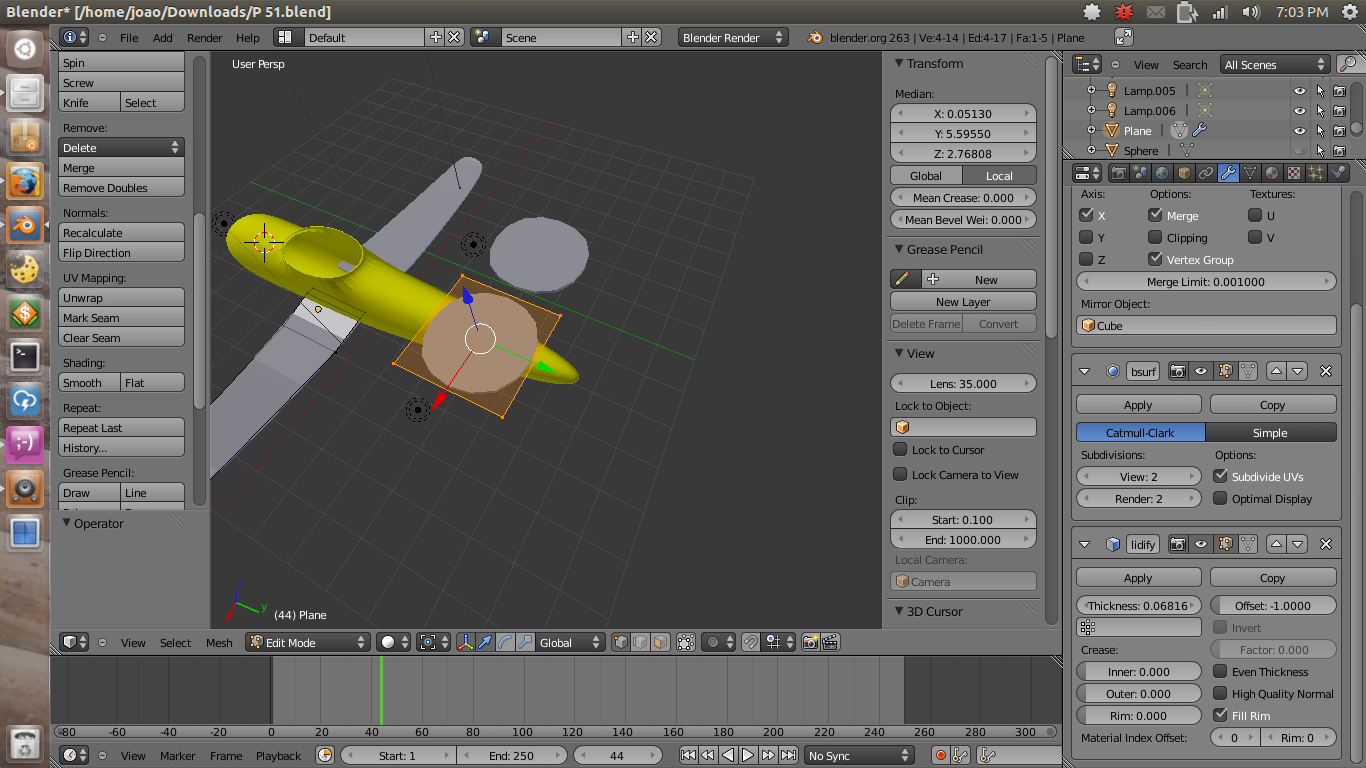1366x768 pixels.
Task: Open the Render properties tab camera icon
Action: 1119,173
